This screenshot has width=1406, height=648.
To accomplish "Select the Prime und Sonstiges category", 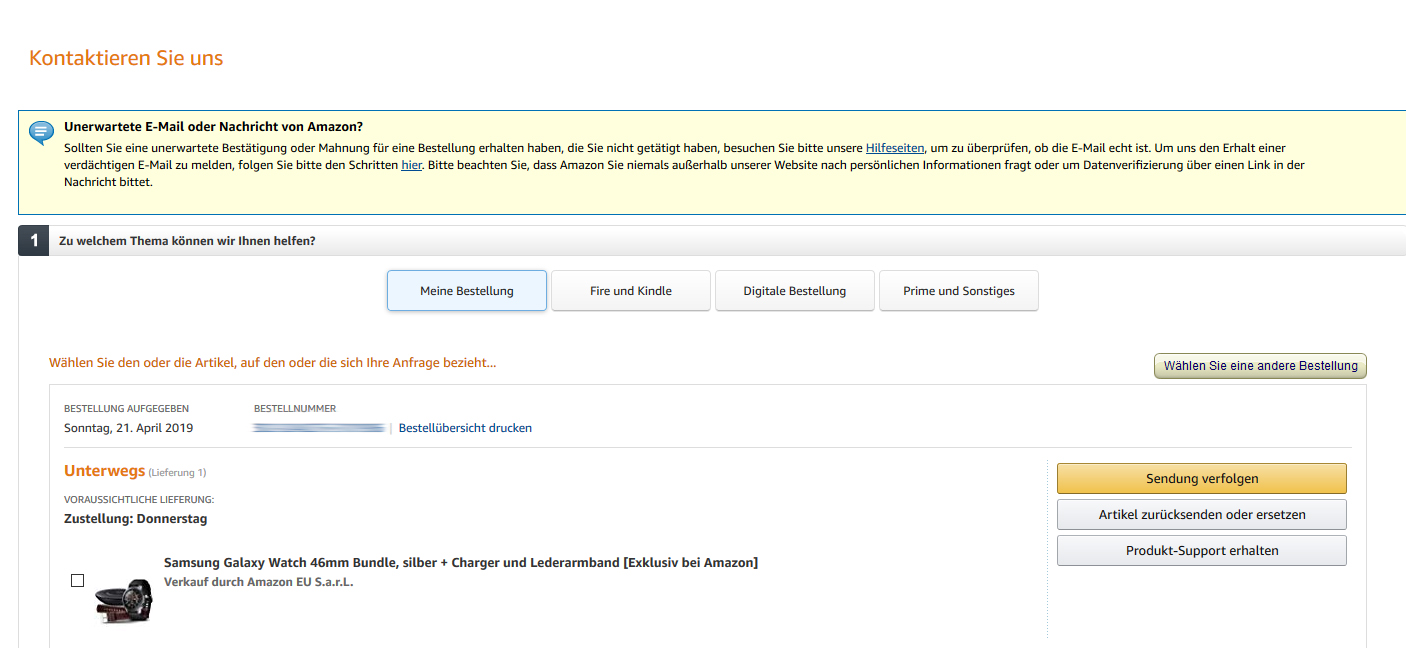I will [958, 290].
